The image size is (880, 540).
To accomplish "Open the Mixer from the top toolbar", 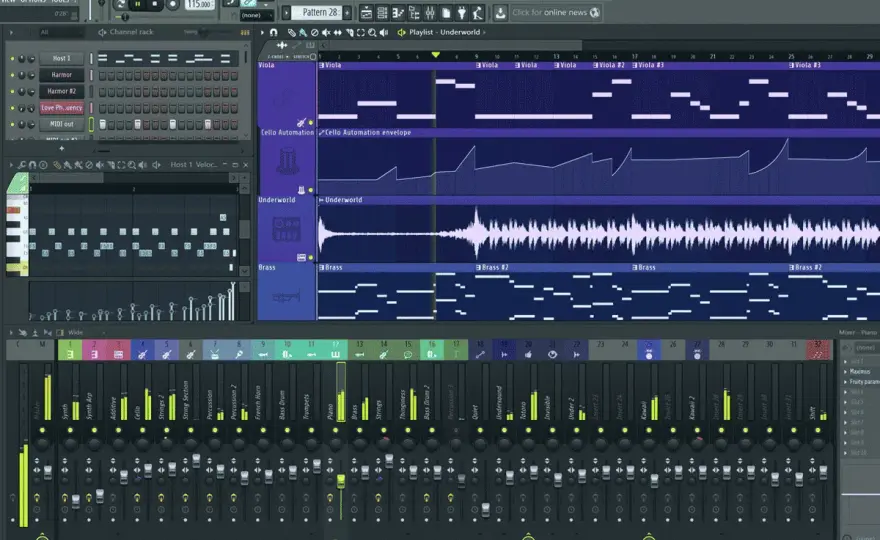I will click(x=430, y=12).
